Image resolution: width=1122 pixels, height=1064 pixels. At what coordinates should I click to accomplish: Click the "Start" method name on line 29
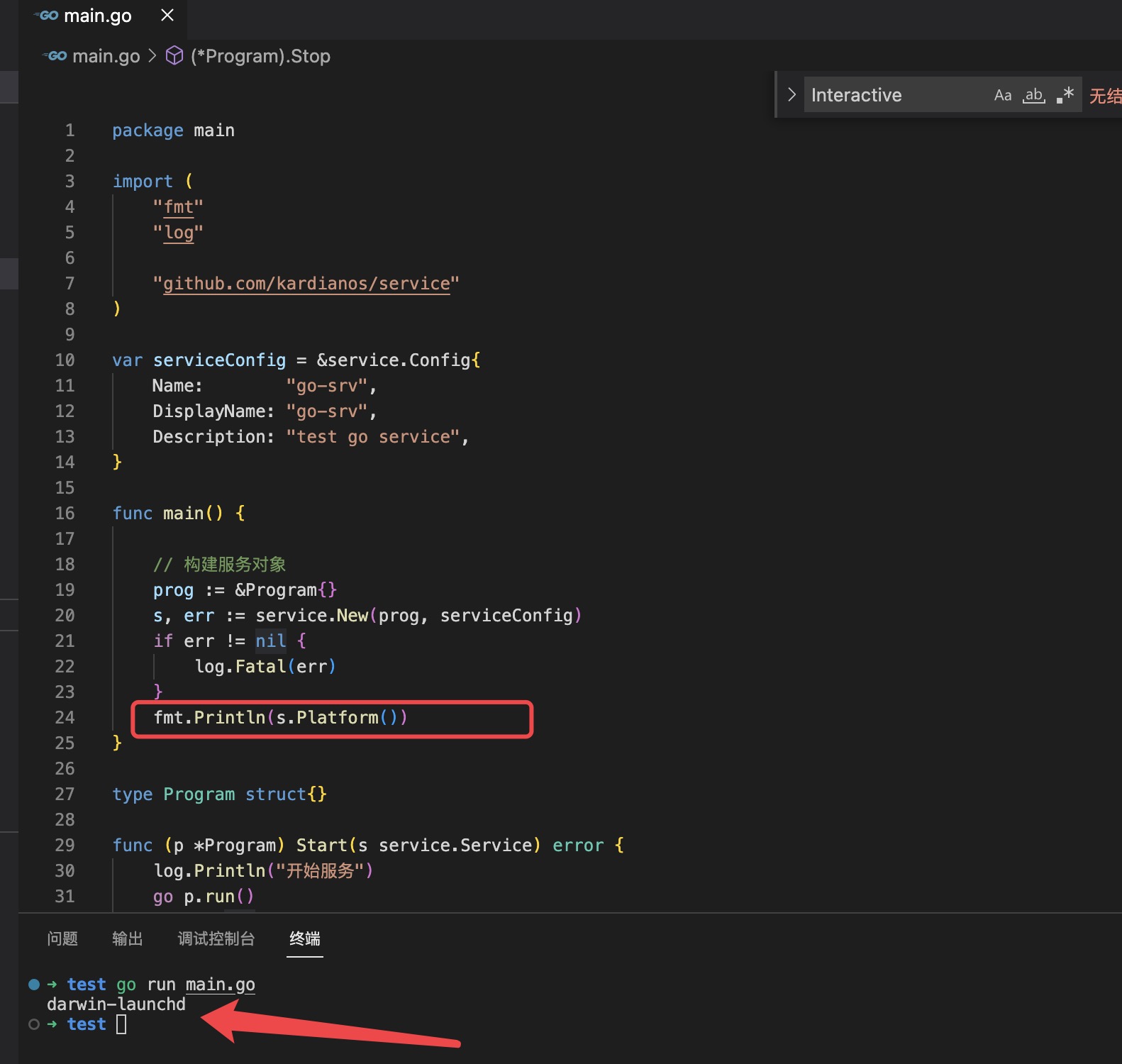point(321,846)
